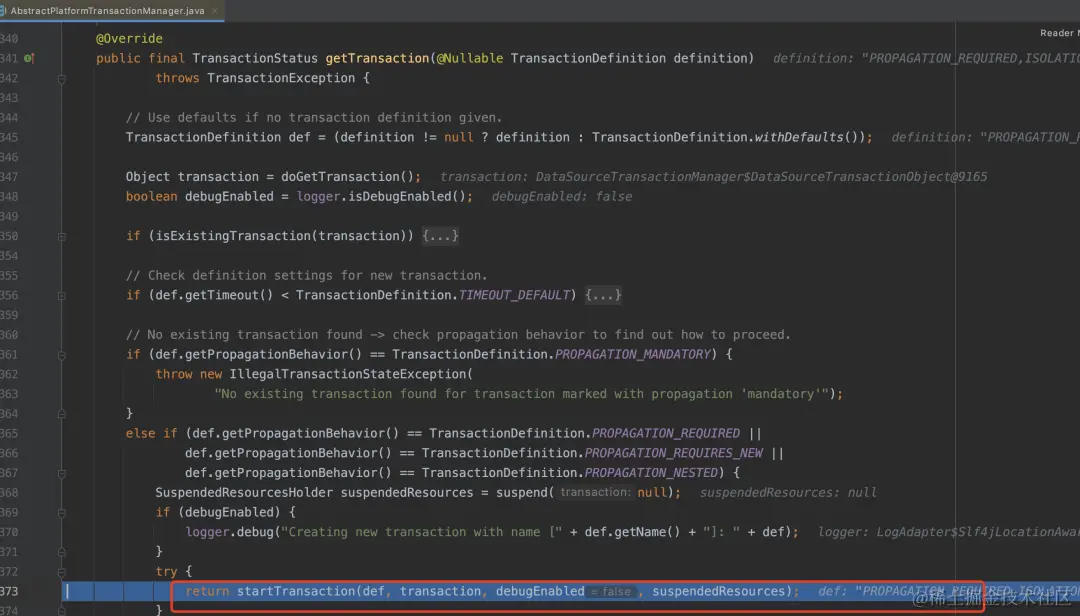
Task: Click the 'No existing transaction found' string literal
Action: 521,394
